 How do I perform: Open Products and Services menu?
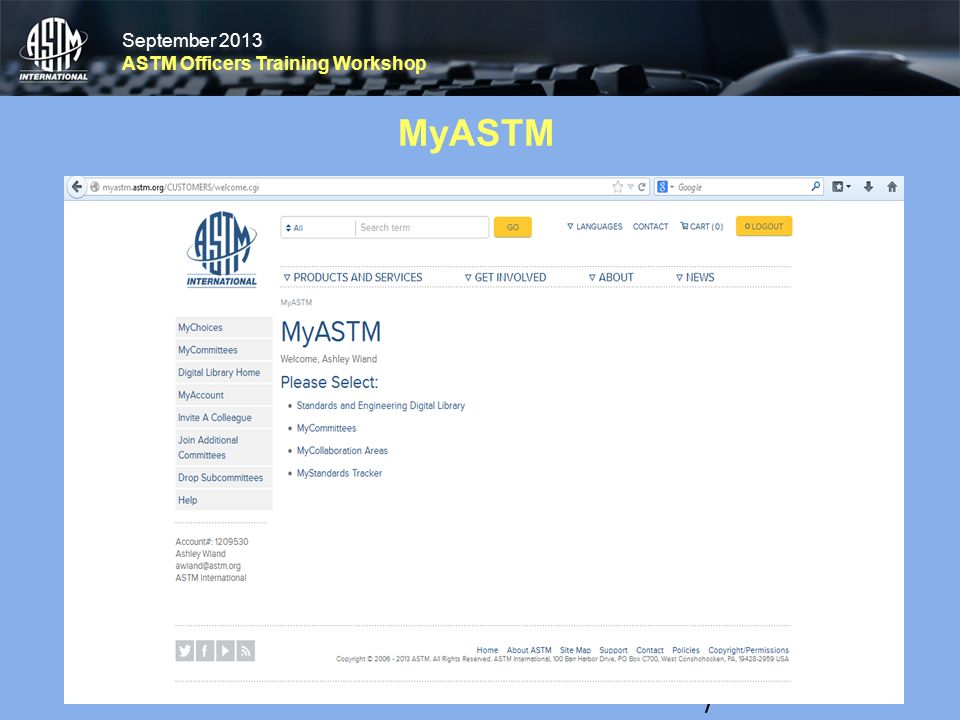tap(353, 277)
